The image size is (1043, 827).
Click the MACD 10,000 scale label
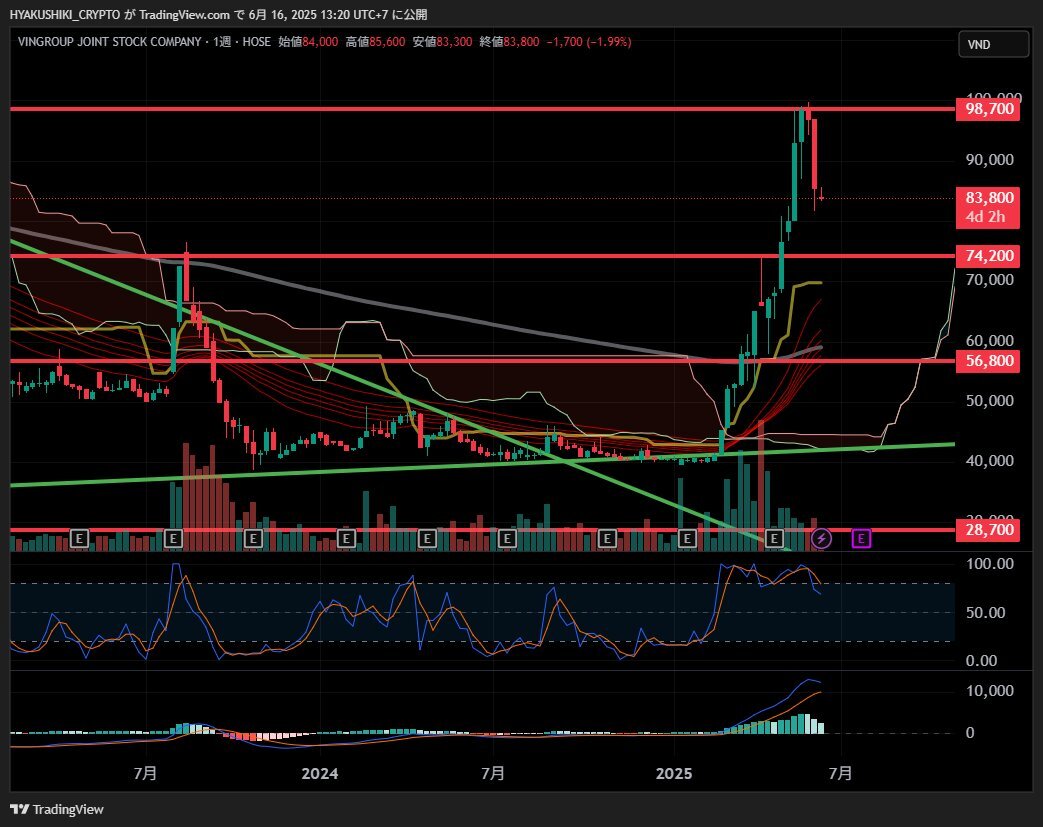click(989, 691)
